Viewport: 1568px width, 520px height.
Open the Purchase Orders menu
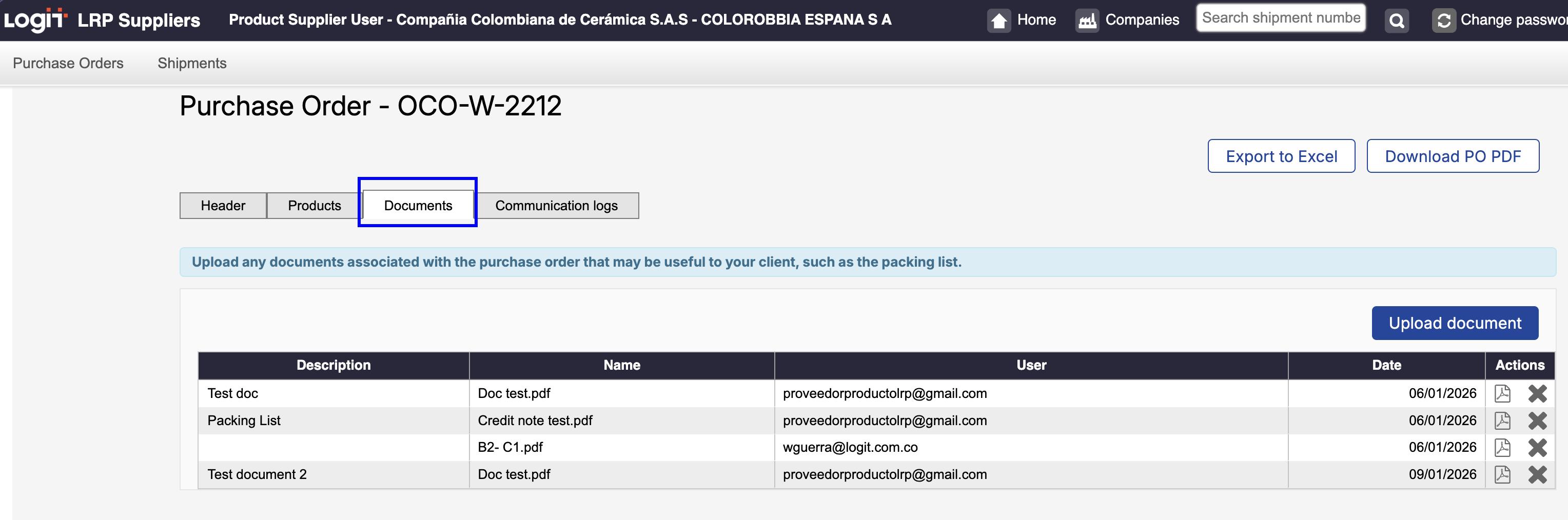click(68, 63)
